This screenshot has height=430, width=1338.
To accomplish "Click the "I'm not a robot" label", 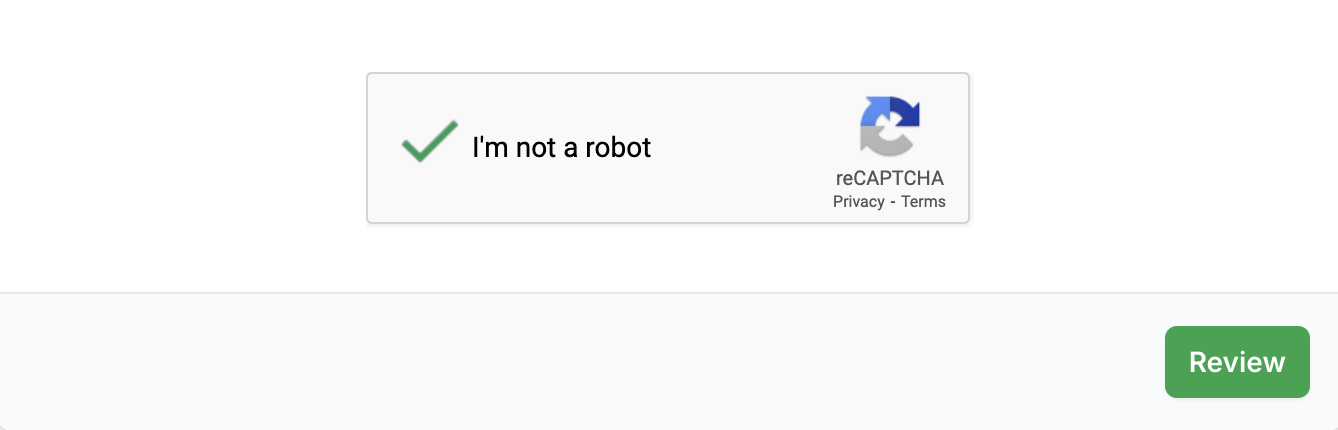I will [561, 148].
